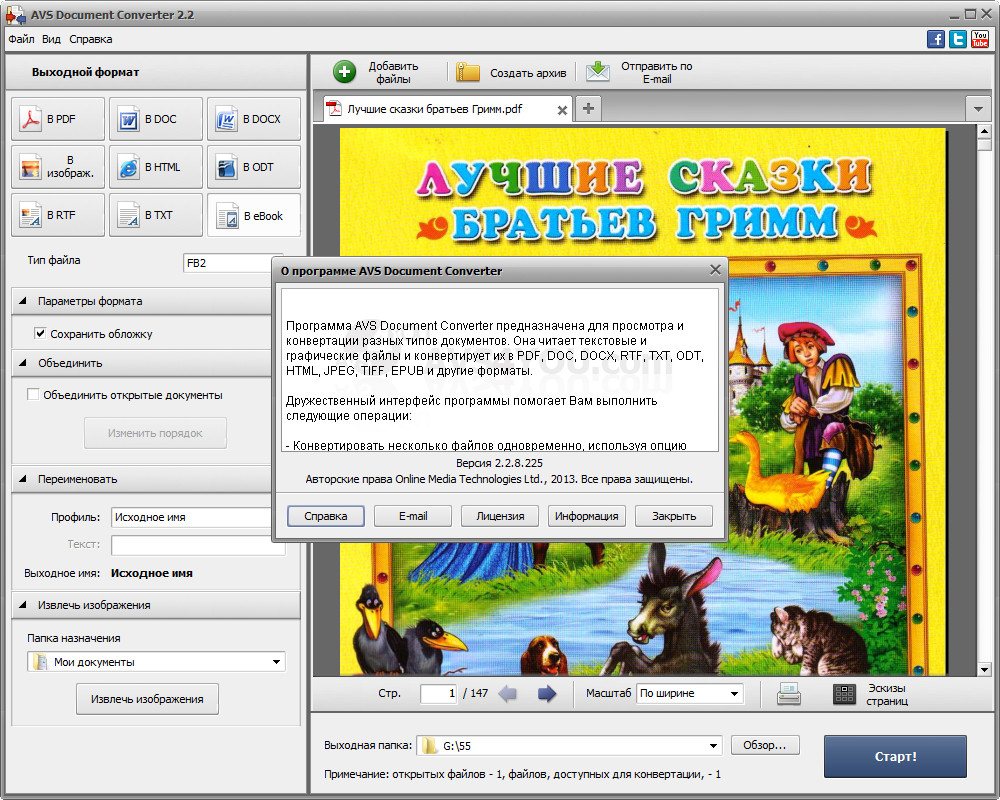Open the Файл menu
Image resolution: width=1000 pixels, height=800 pixels.
21,39
